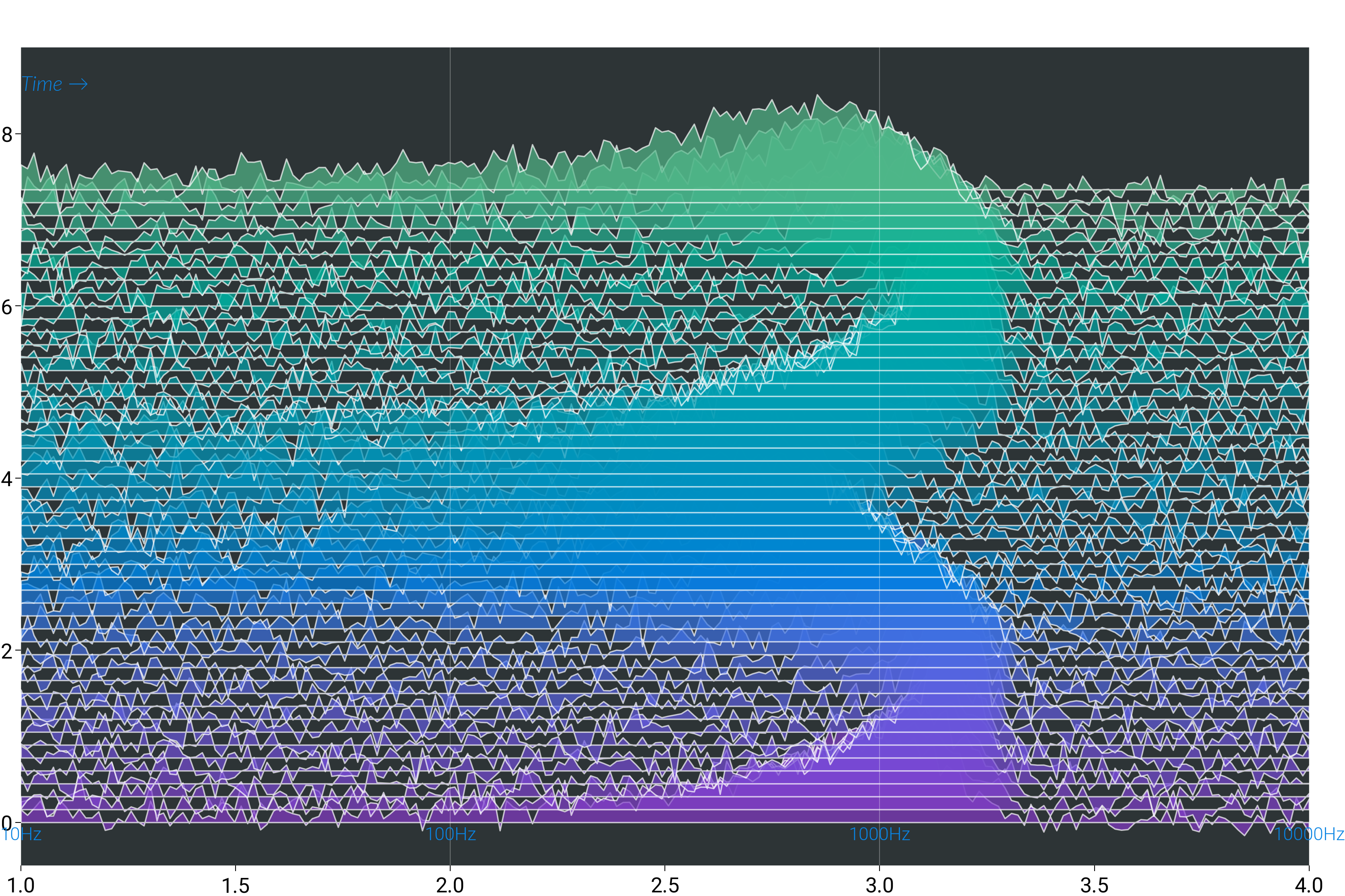Select y-axis tick label 8

(x=7, y=135)
